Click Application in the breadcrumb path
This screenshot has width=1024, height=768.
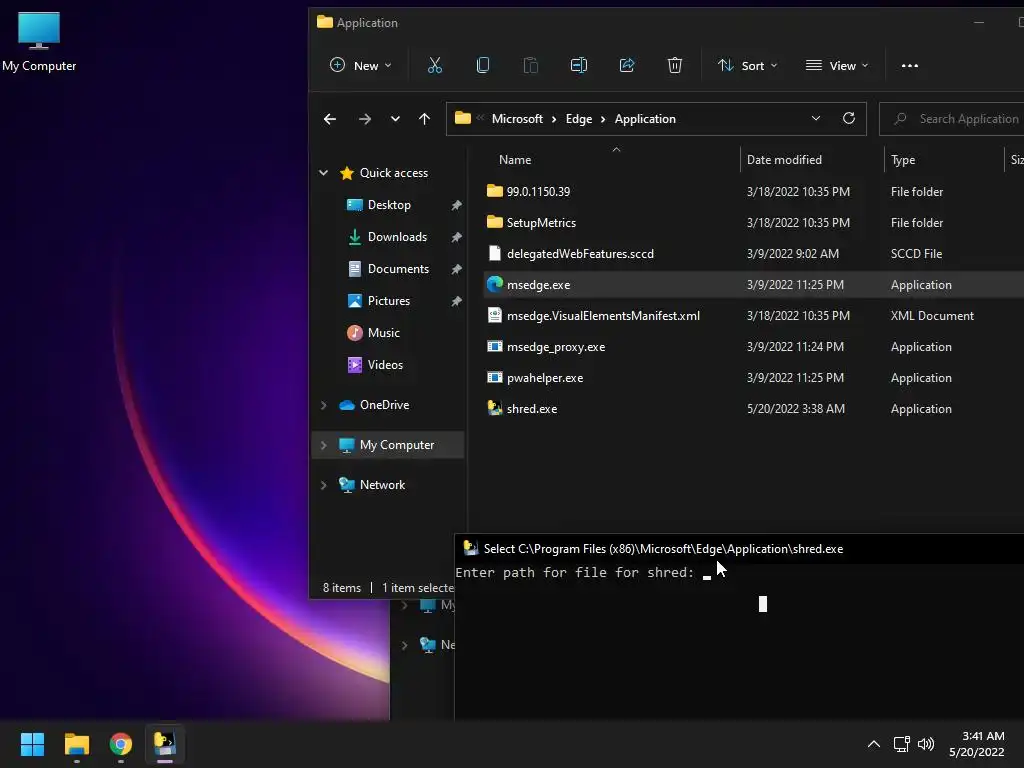(645, 119)
